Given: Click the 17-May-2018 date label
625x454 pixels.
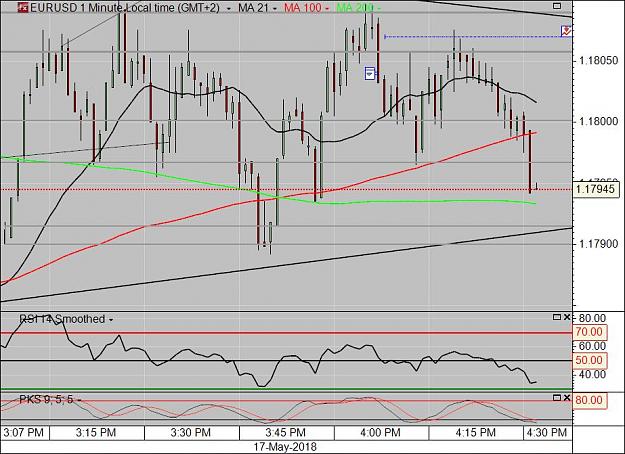Looking at the screenshot, I should tap(285, 447).
